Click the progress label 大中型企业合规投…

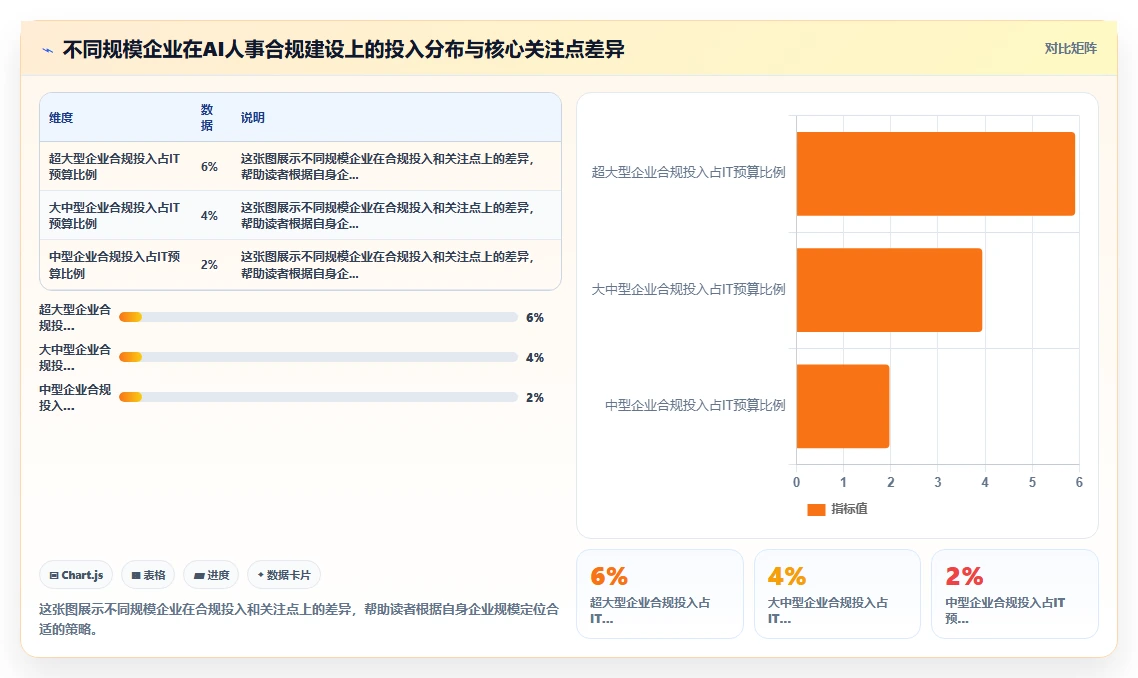coord(75,357)
